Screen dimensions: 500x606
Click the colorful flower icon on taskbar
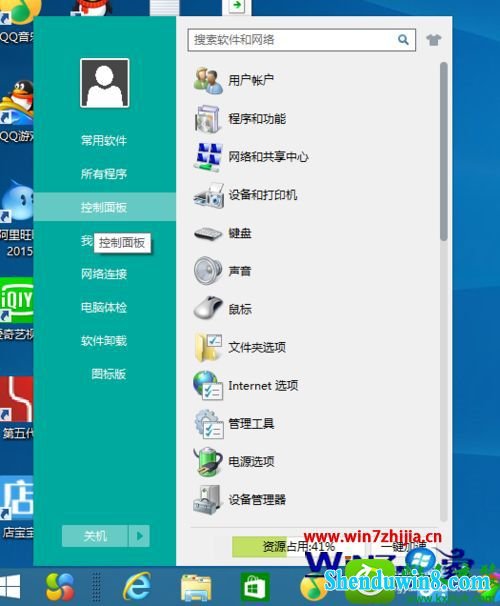(x=60, y=587)
